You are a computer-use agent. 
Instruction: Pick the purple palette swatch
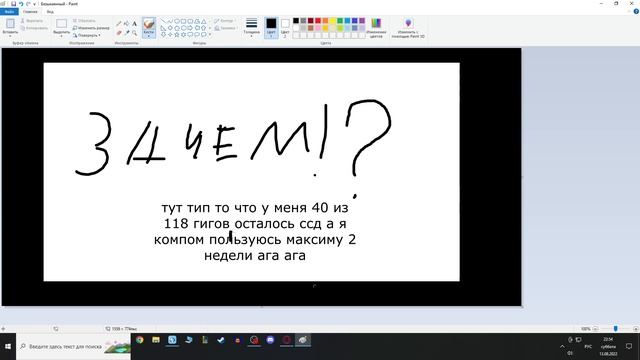362,21
